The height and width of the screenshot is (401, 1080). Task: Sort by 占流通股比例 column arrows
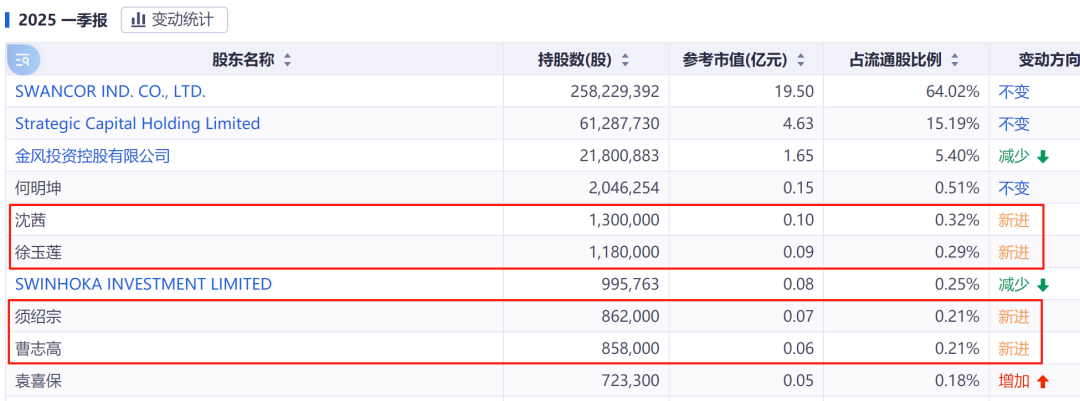tap(955, 61)
